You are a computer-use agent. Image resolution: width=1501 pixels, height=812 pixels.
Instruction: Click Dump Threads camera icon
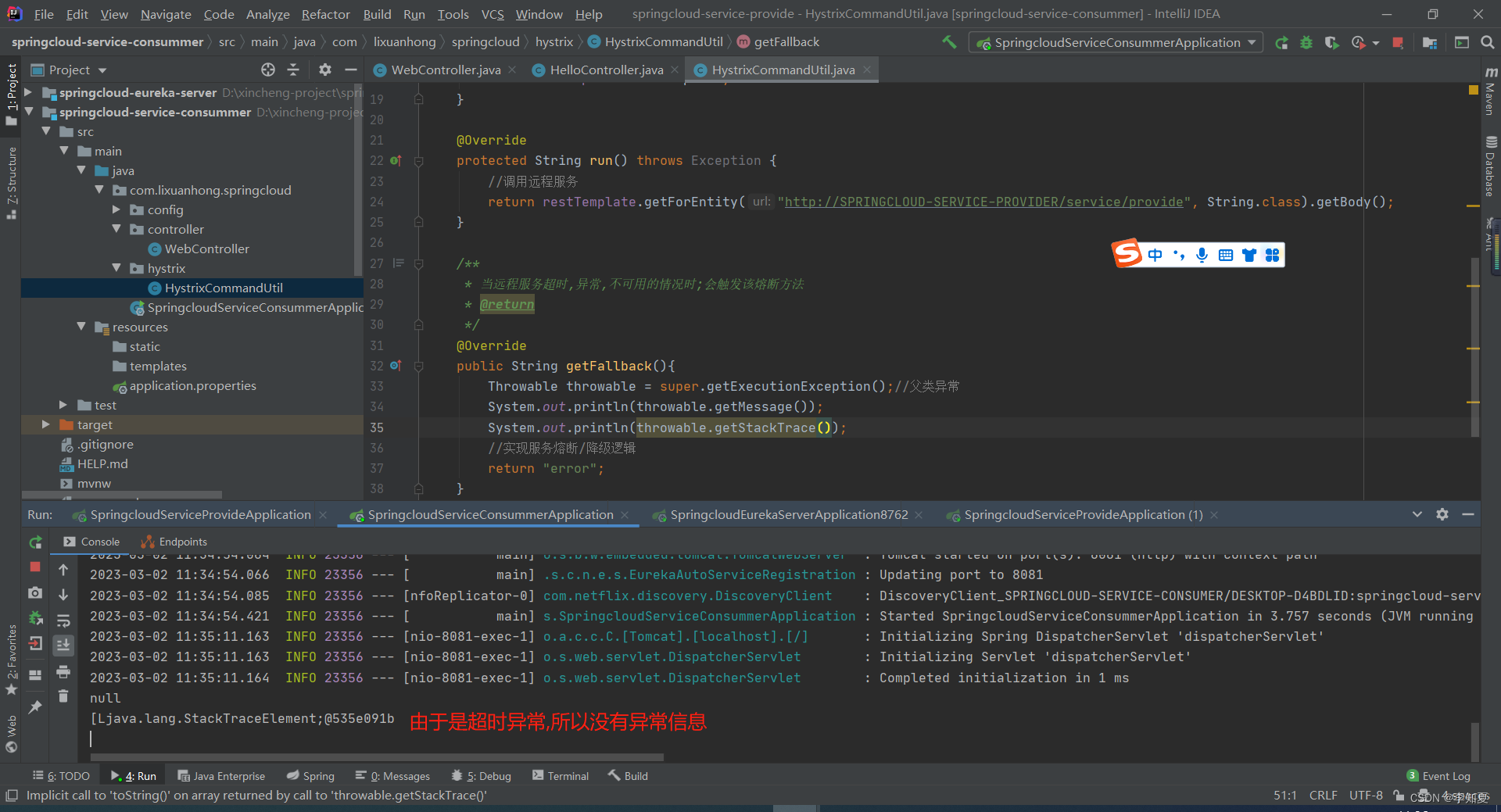pos(35,593)
